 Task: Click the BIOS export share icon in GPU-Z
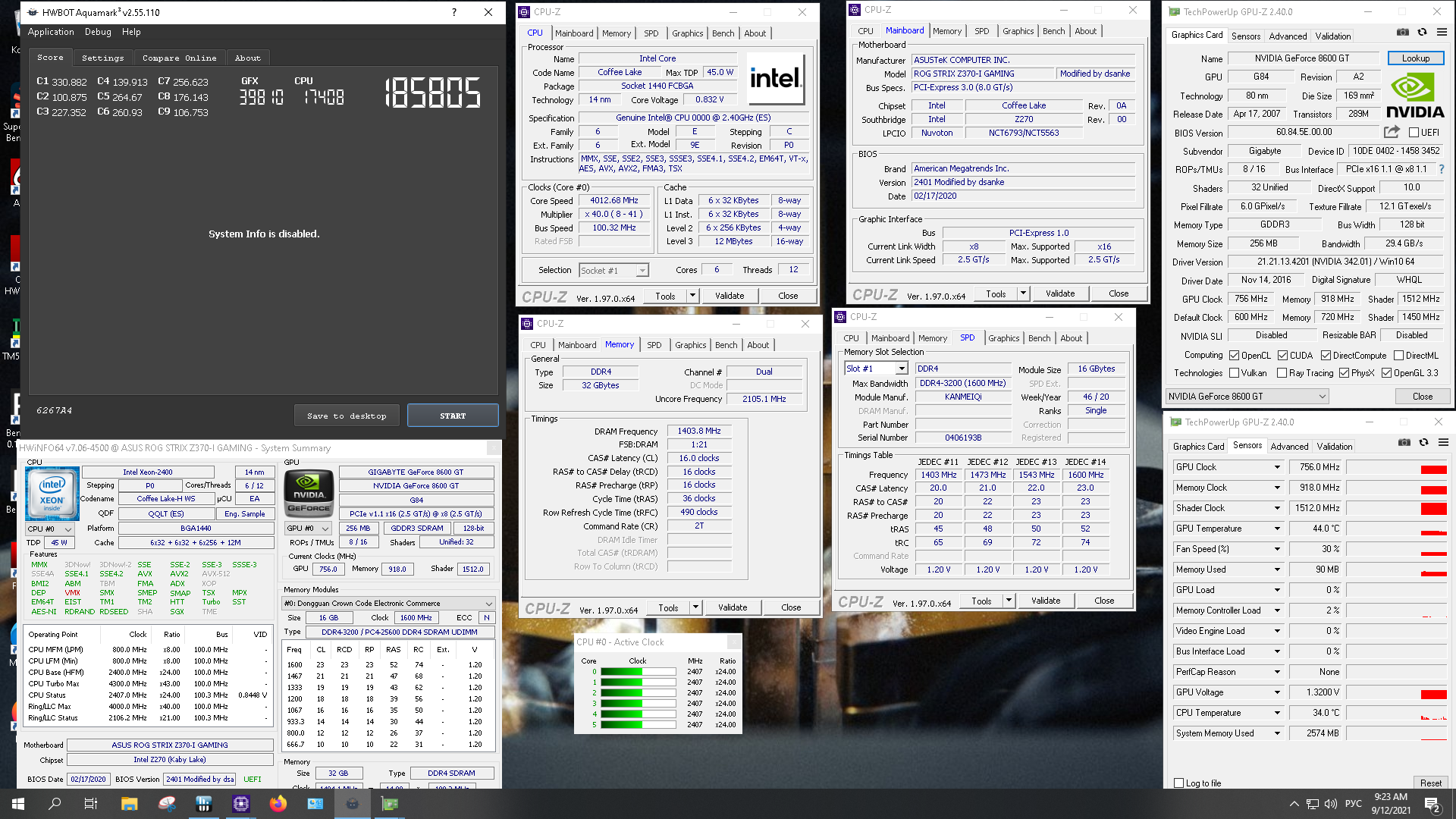tap(1392, 132)
